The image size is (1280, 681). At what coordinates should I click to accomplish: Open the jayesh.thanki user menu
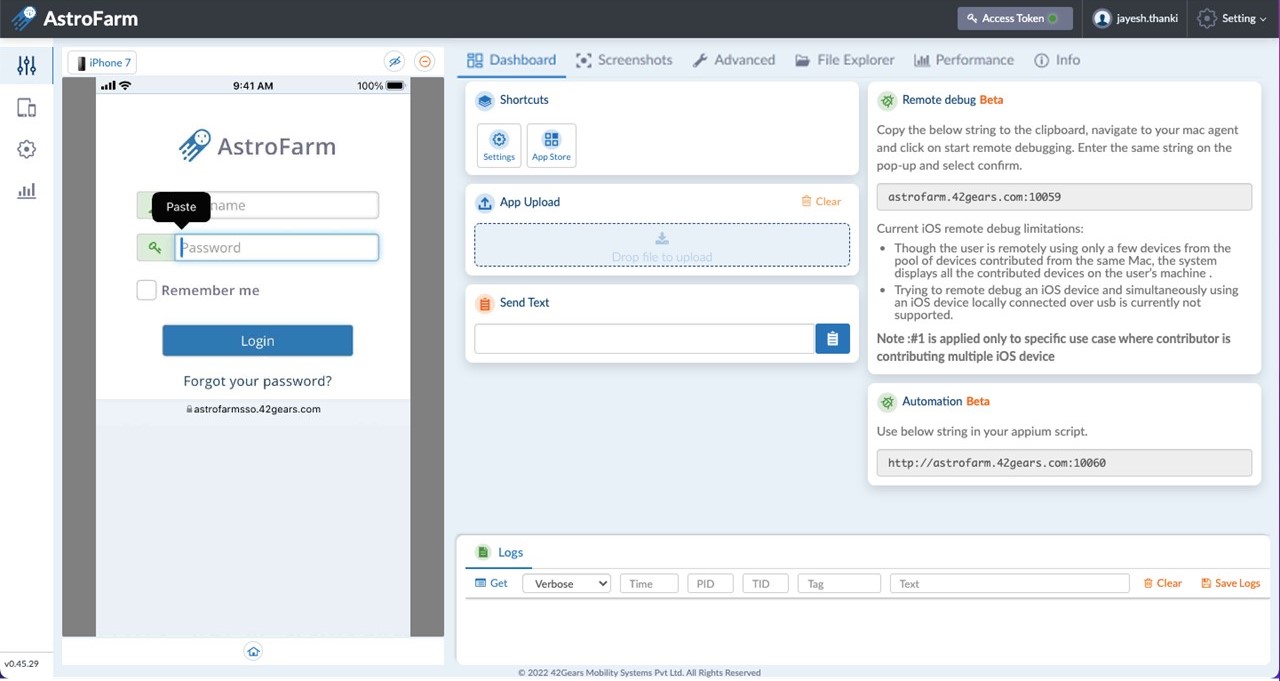coord(1135,18)
